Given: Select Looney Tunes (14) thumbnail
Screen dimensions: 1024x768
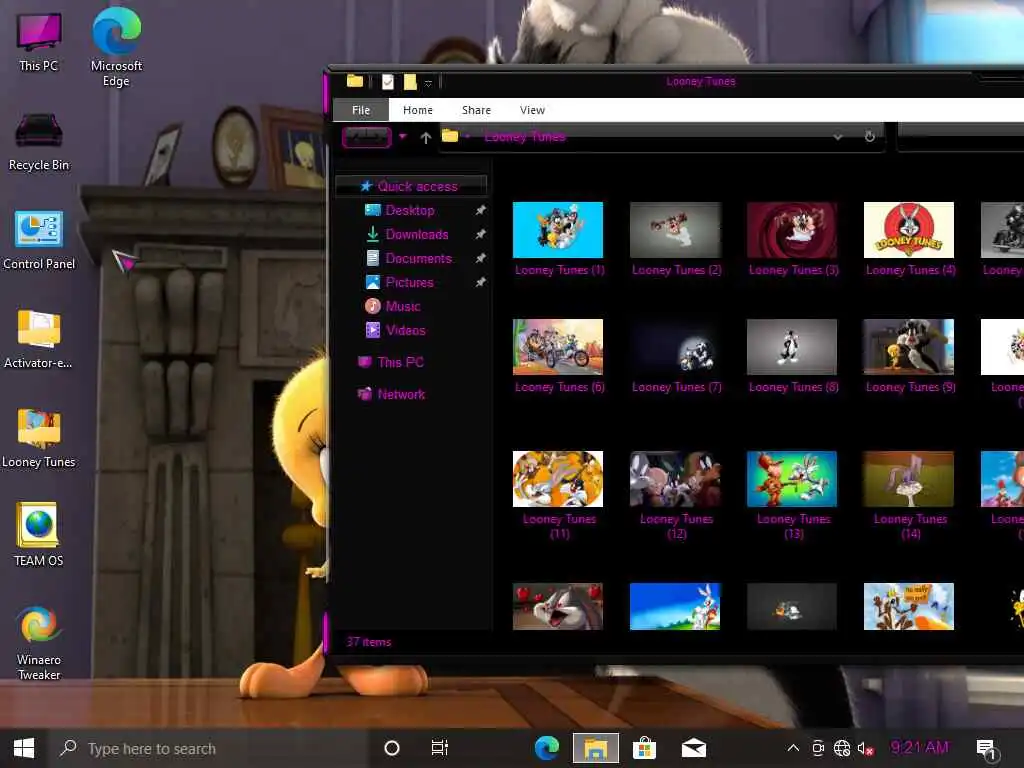Looking at the screenshot, I should [909, 479].
